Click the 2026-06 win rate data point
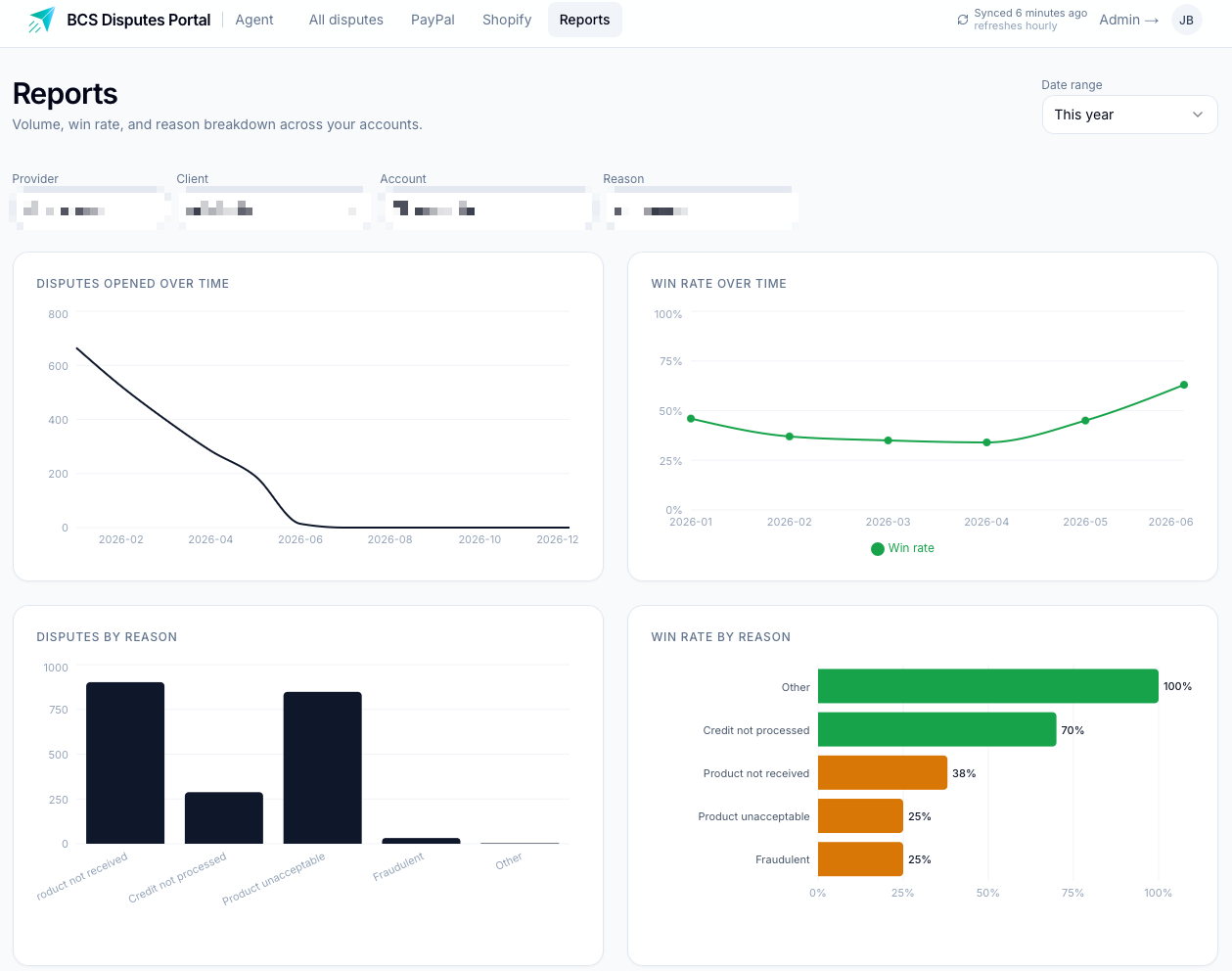This screenshot has height=971, width=1232. pyautogui.click(x=1184, y=385)
